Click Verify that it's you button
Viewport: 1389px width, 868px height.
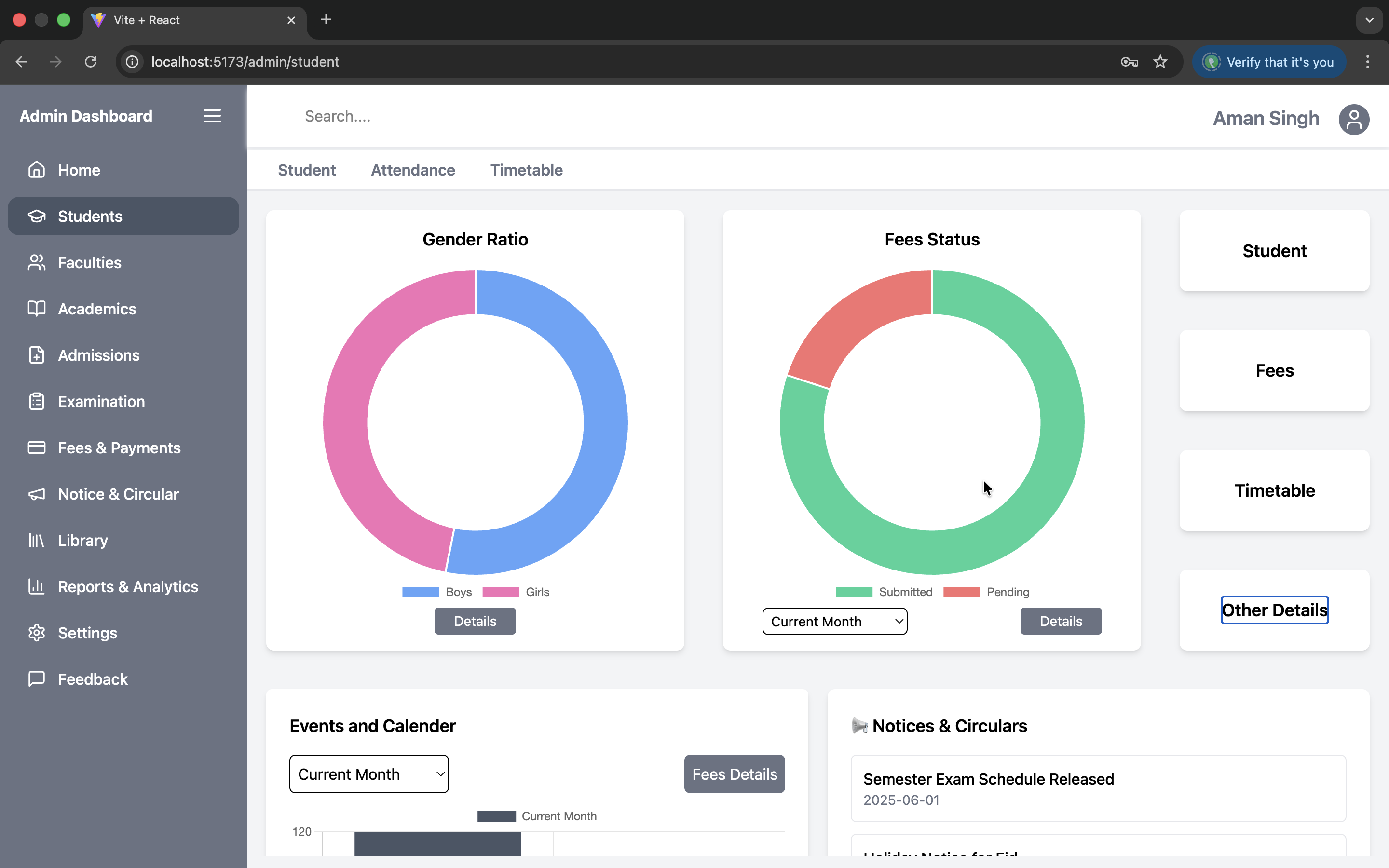coord(1268,61)
